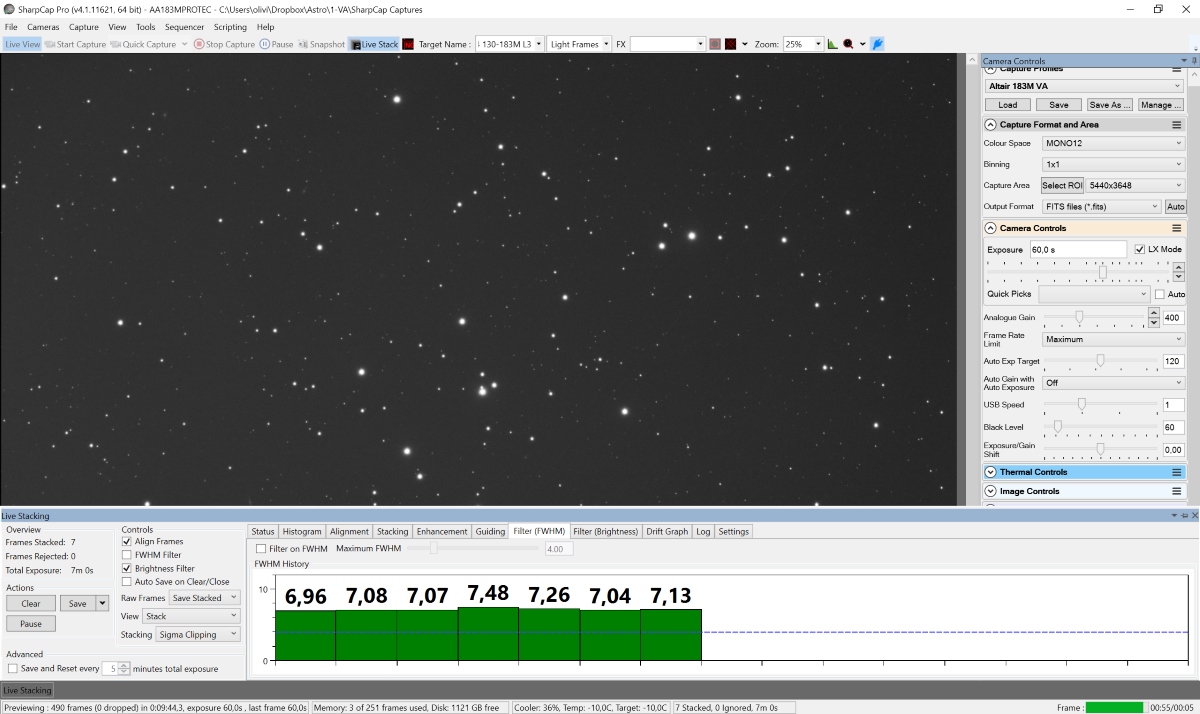Click the red icon next to Live Stack
The image size is (1200, 714).
coord(408,44)
